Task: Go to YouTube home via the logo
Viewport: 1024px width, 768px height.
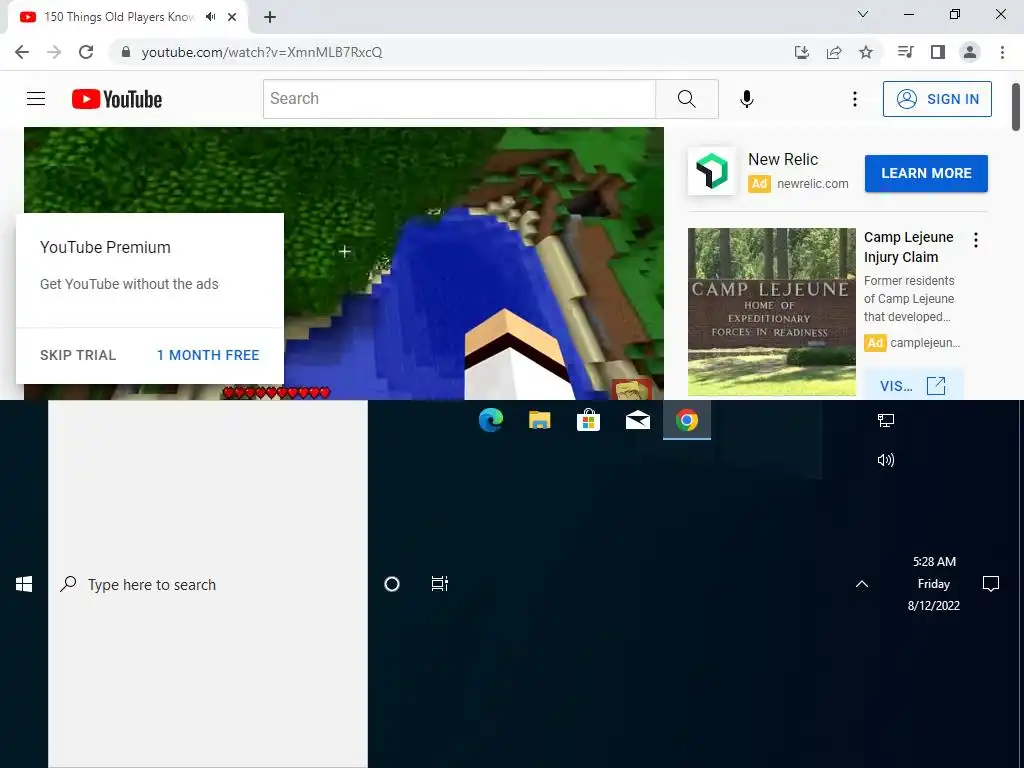Action: tap(117, 99)
